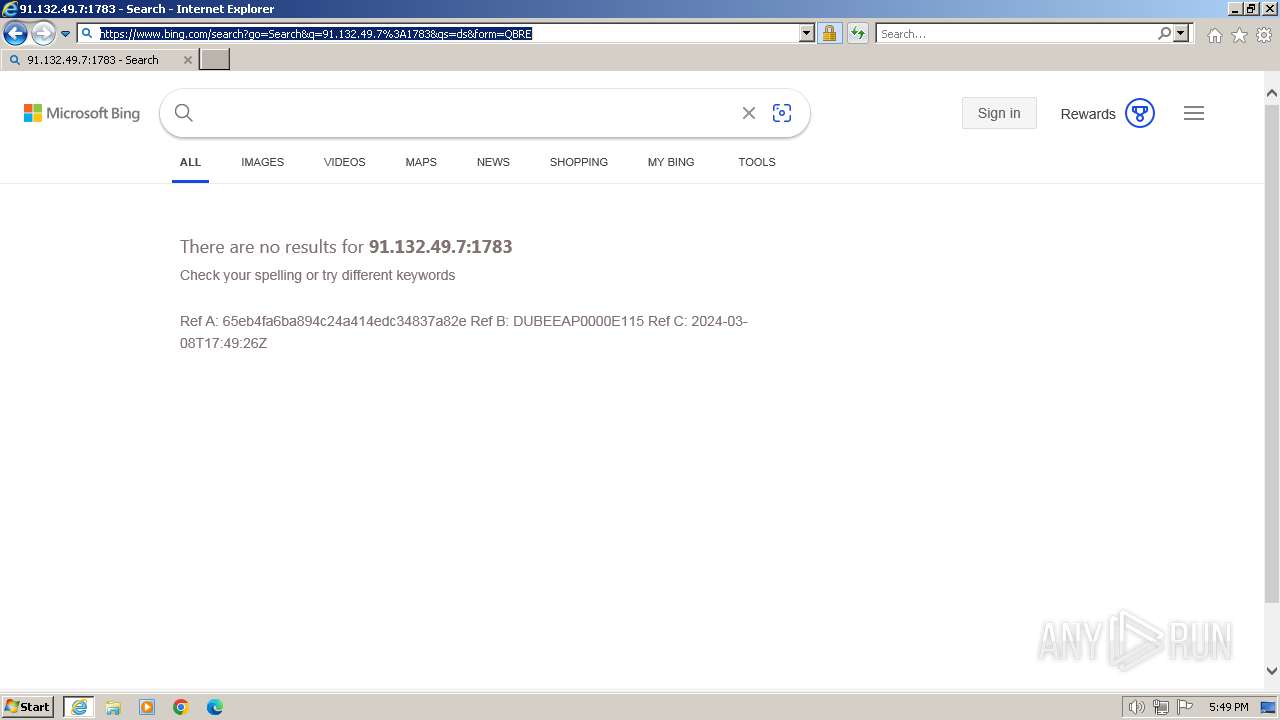This screenshot has width=1280, height=720.
Task: Launch Microsoft Edge from the taskbar
Action: tap(215, 707)
